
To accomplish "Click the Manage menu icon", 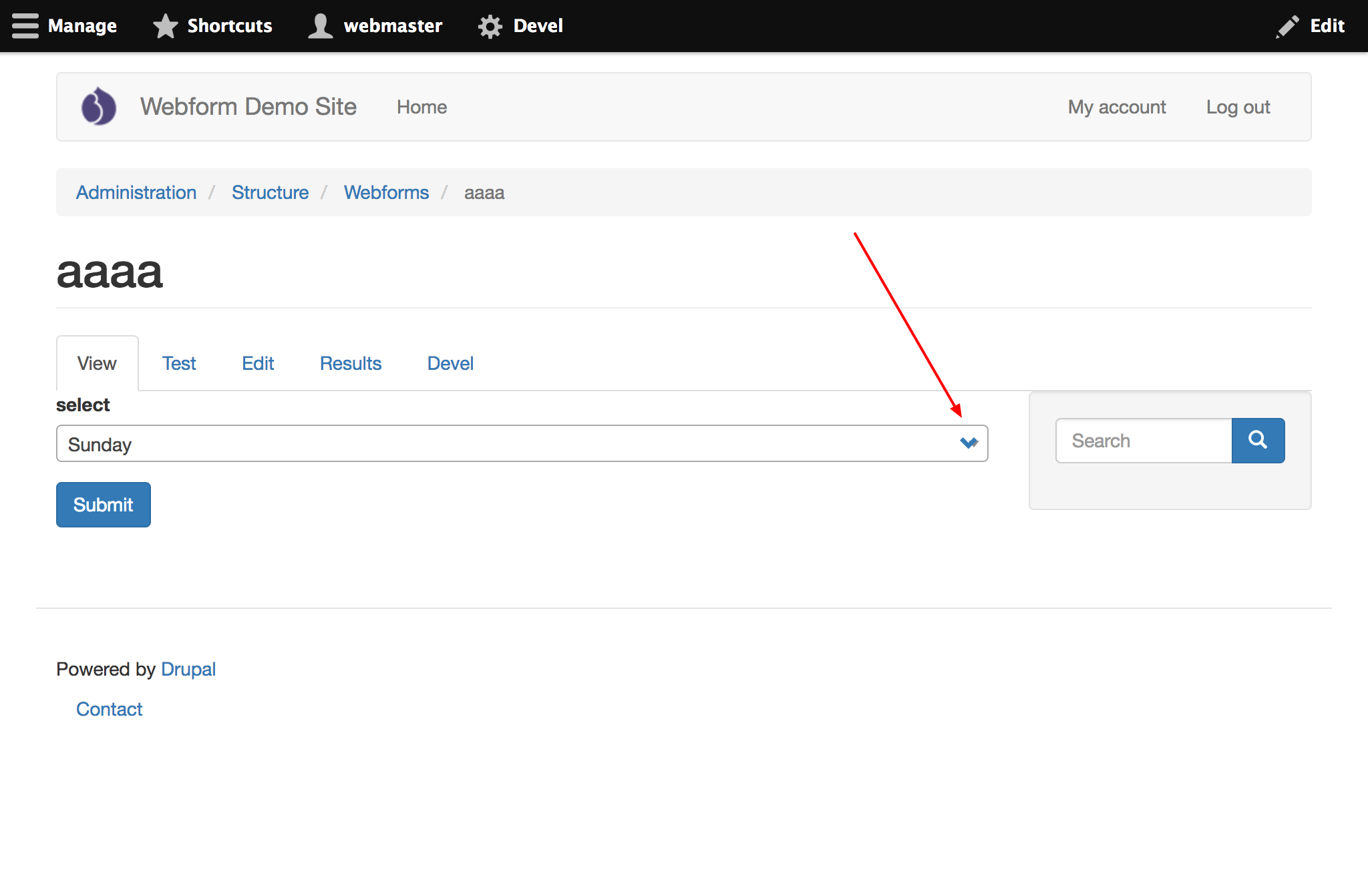I will click(21, 24).
